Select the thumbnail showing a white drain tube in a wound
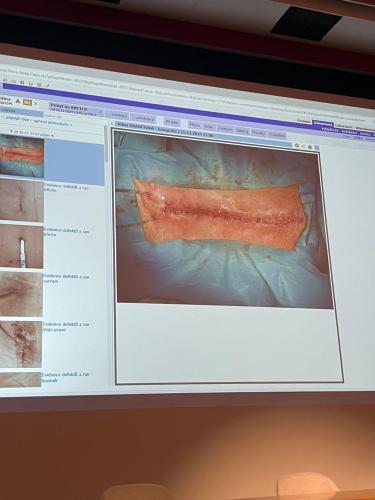Image resolution: width=375 pixels, height=500 pixels. (x=21, y=246)
